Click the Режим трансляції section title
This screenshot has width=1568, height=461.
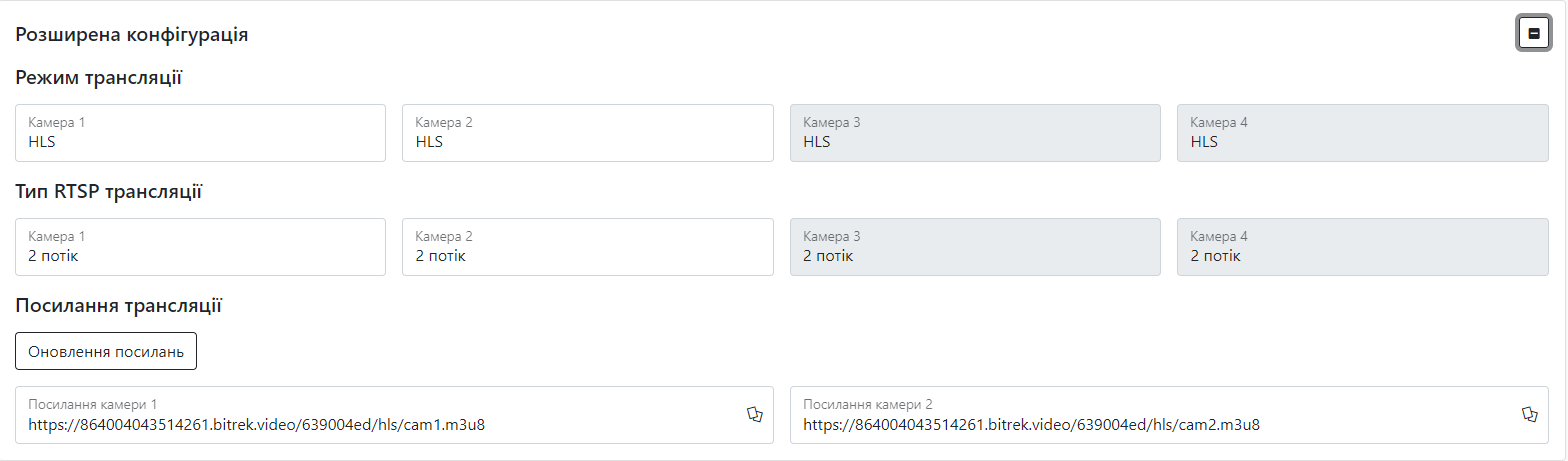click(98, 77)
